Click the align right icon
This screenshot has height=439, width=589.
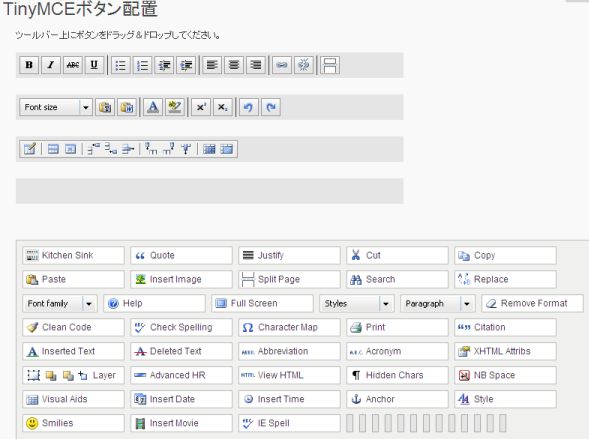point(255,65)
